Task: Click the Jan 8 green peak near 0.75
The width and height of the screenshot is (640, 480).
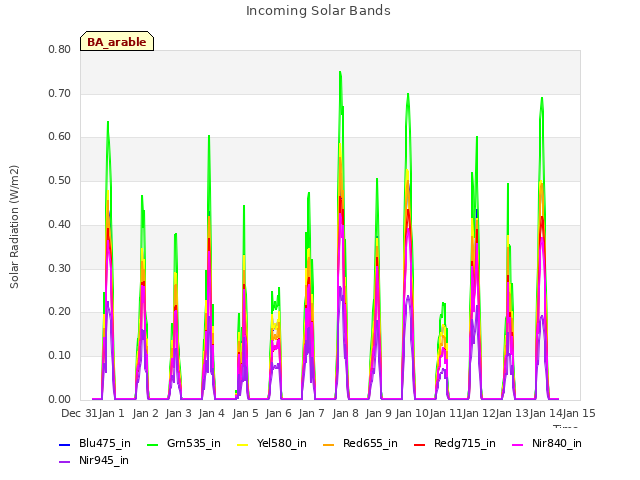Action: click(340, 73)
